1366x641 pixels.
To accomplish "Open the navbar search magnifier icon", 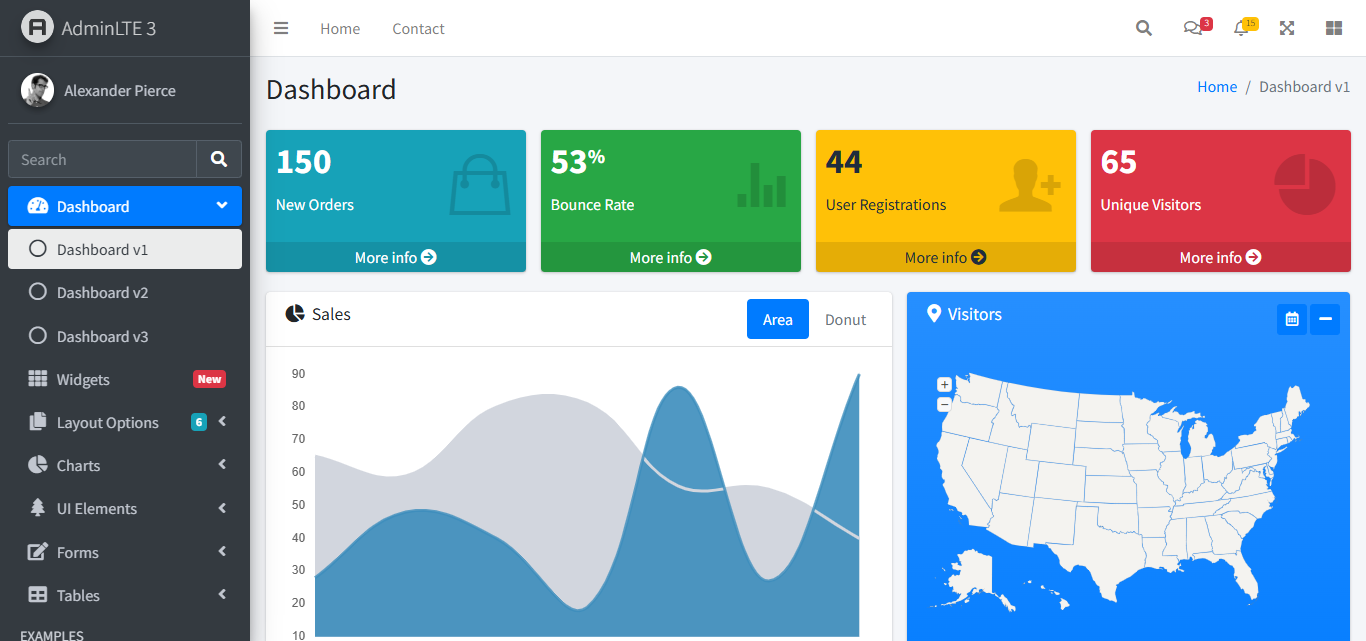I will [1144, 28].
